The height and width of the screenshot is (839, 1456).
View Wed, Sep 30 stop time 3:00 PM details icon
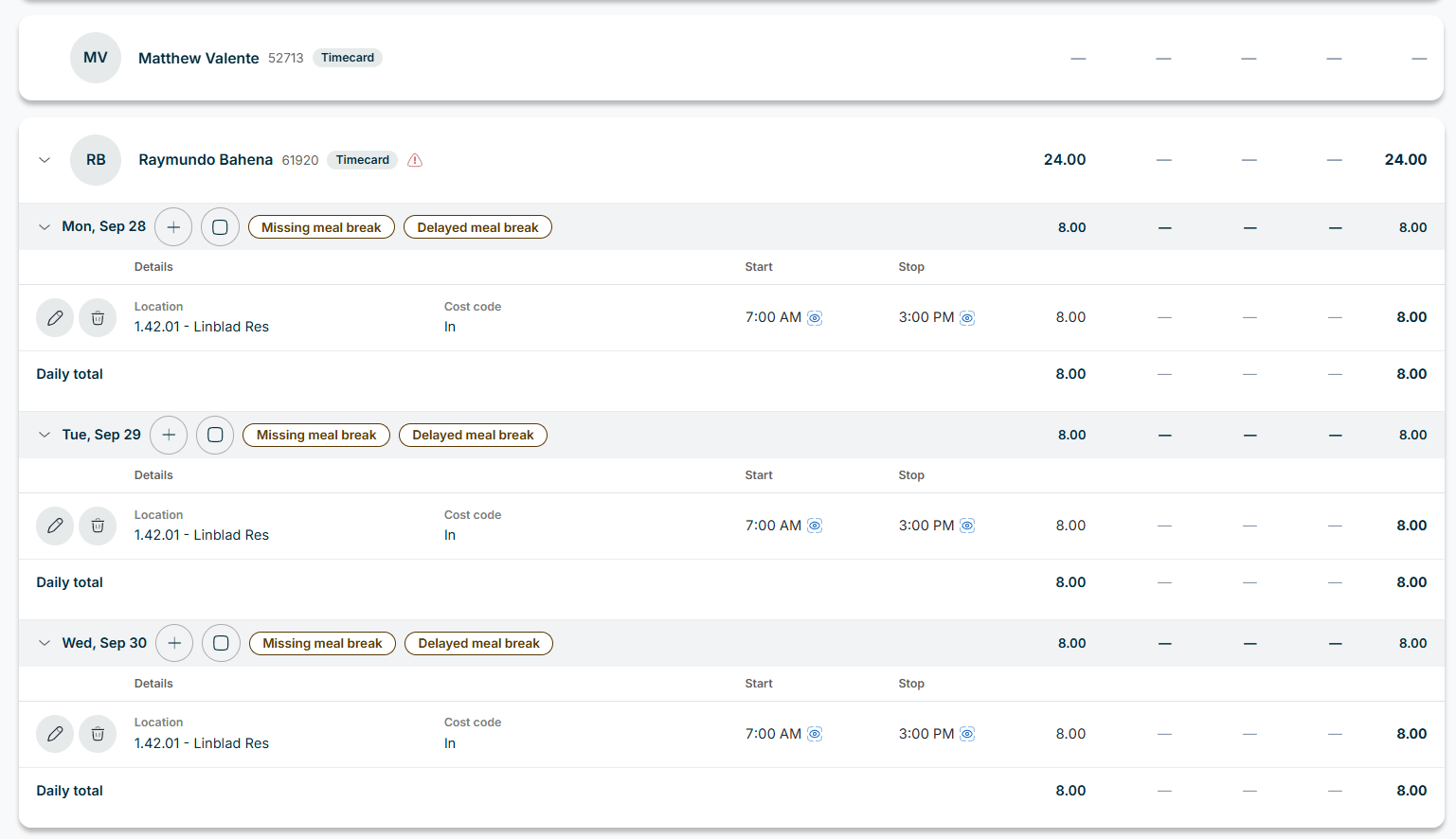click(x=967, y=734)
